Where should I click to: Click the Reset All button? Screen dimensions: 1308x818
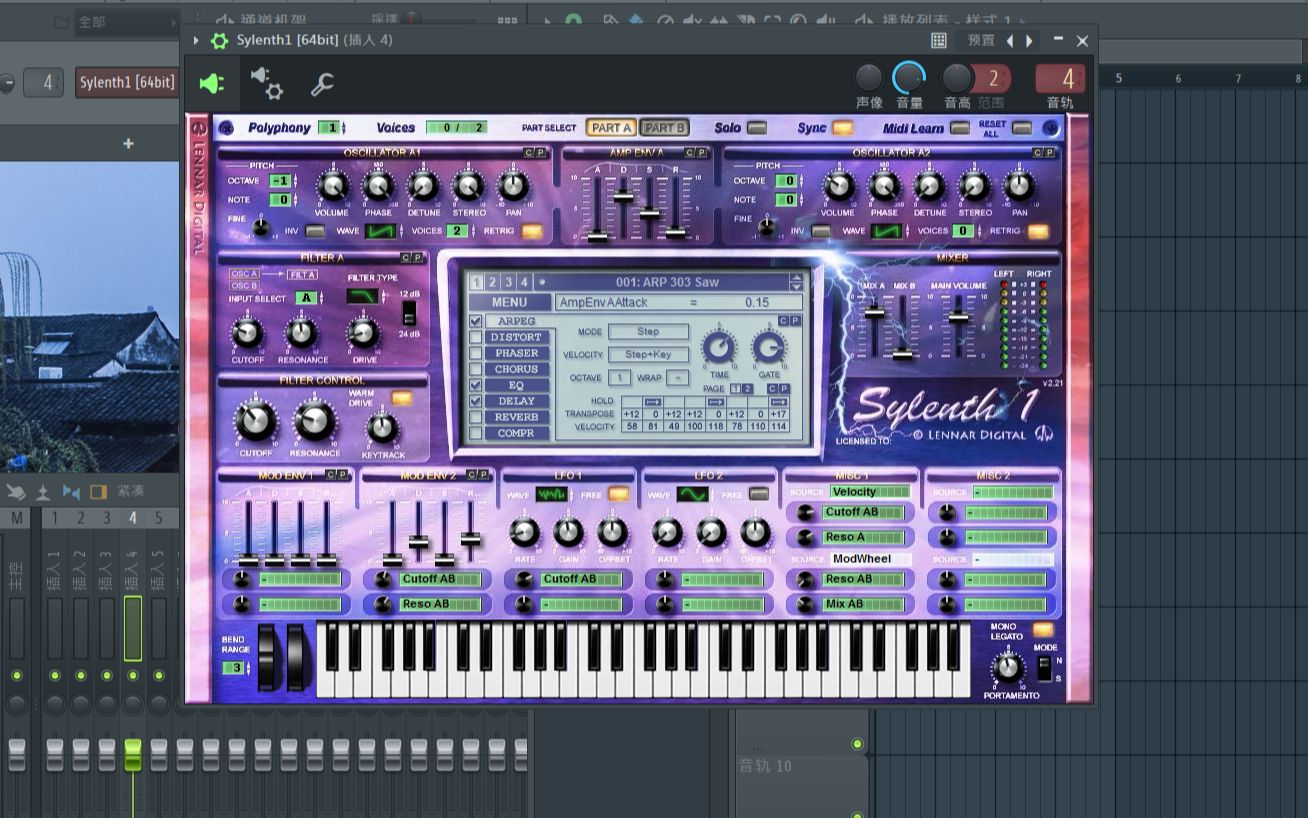[1021, 128]
